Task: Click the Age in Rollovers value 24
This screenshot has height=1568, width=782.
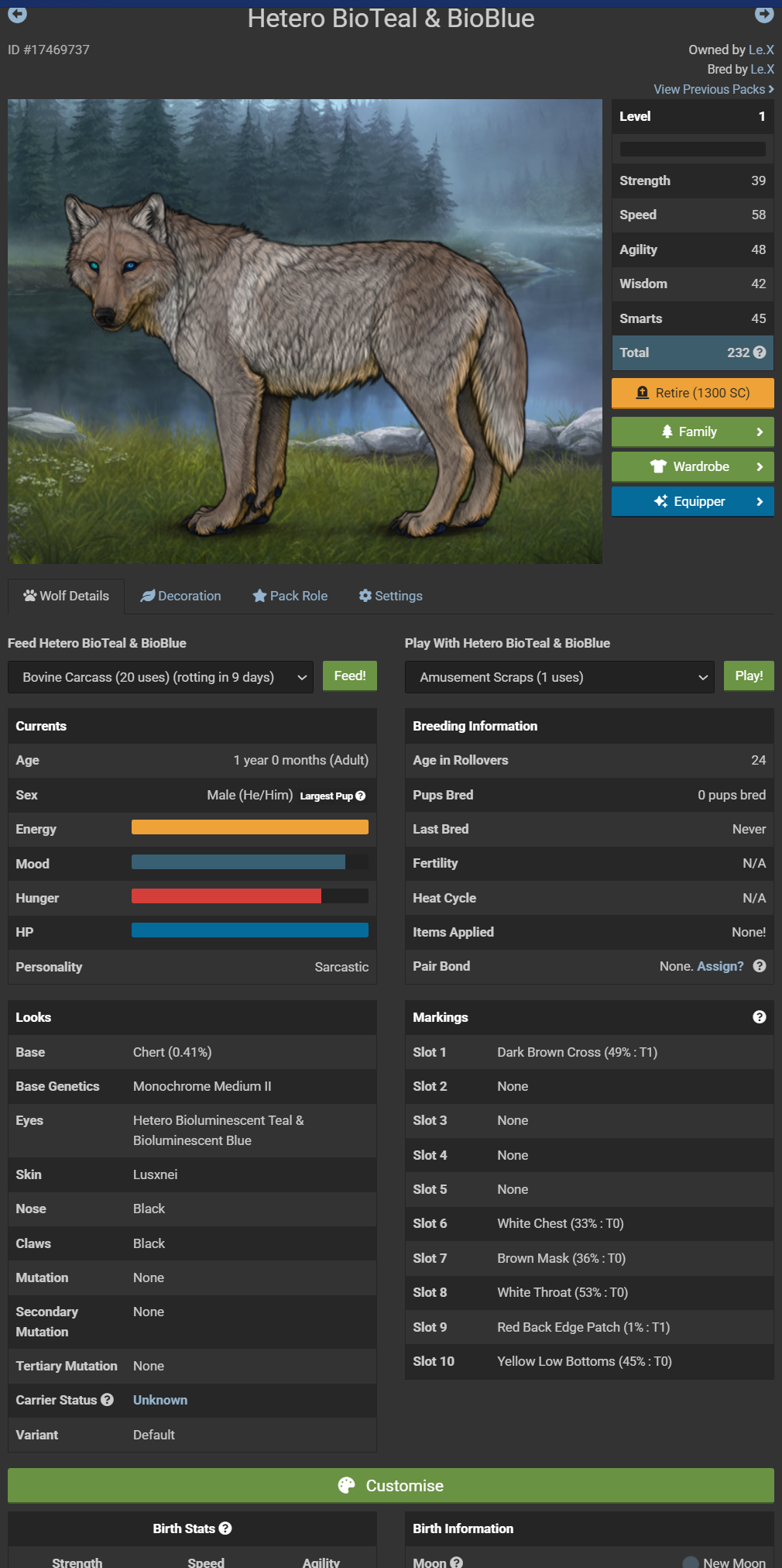Action: [x=759, y=760]
